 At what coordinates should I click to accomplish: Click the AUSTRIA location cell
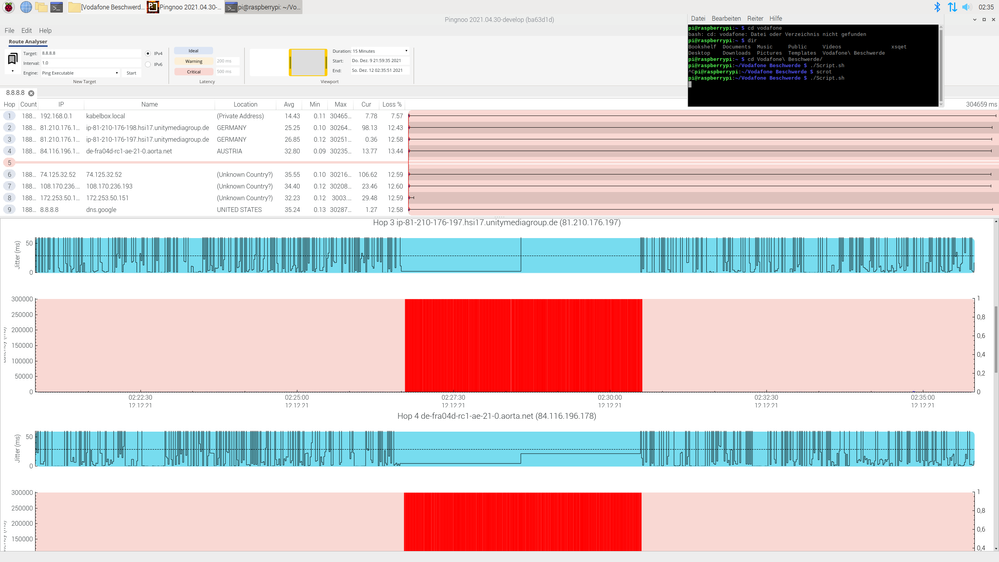[x=229, y=151]
